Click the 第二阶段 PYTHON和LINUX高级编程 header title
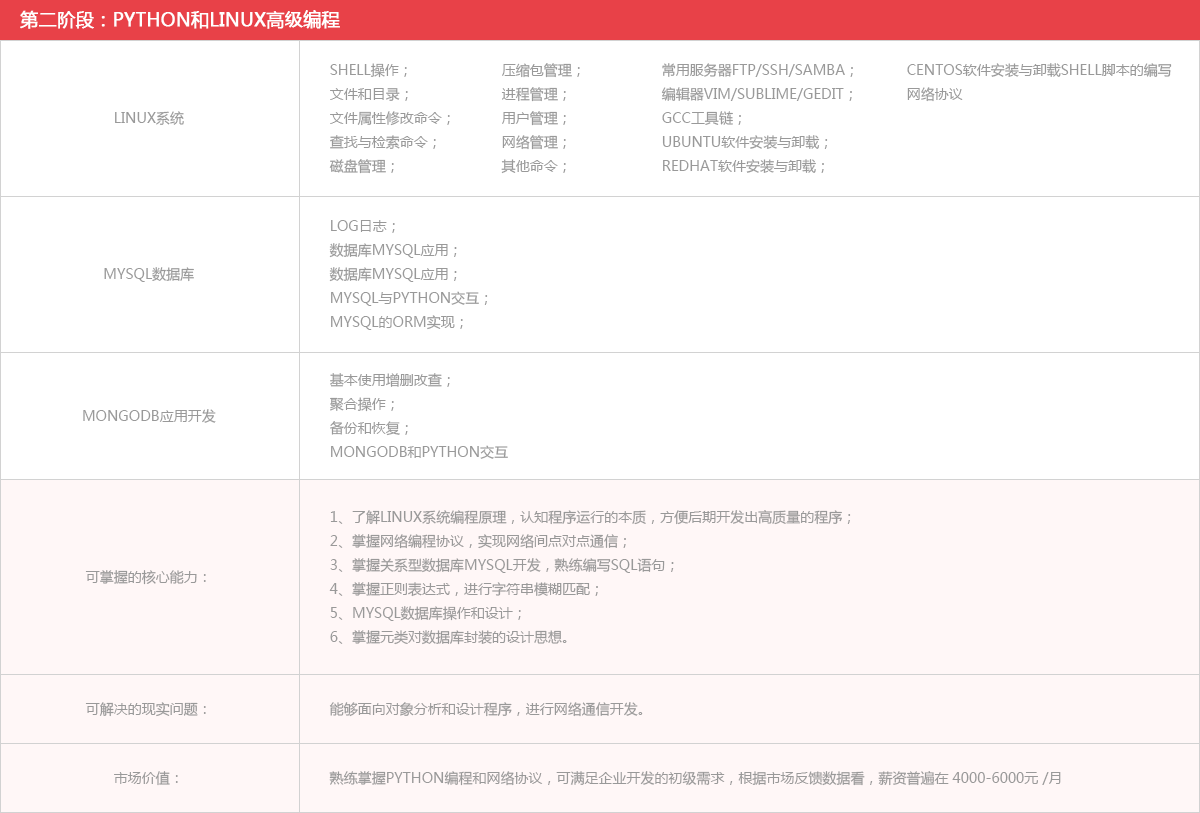This screenshot has height=813, width=1200. tap(180, 20)
